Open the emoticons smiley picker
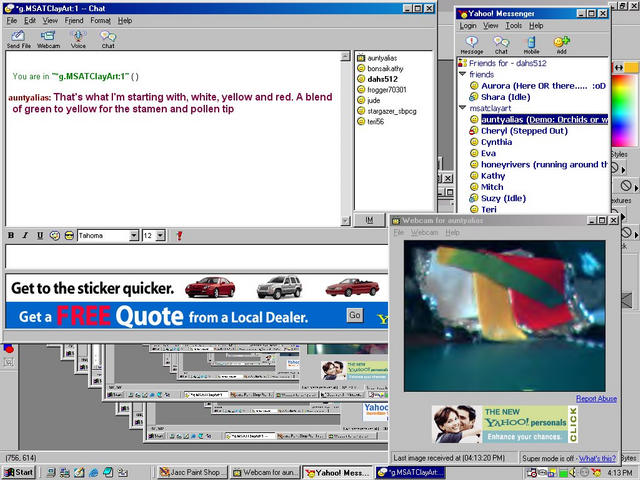This screenshot has width=640, height=480. coord(69,236)
